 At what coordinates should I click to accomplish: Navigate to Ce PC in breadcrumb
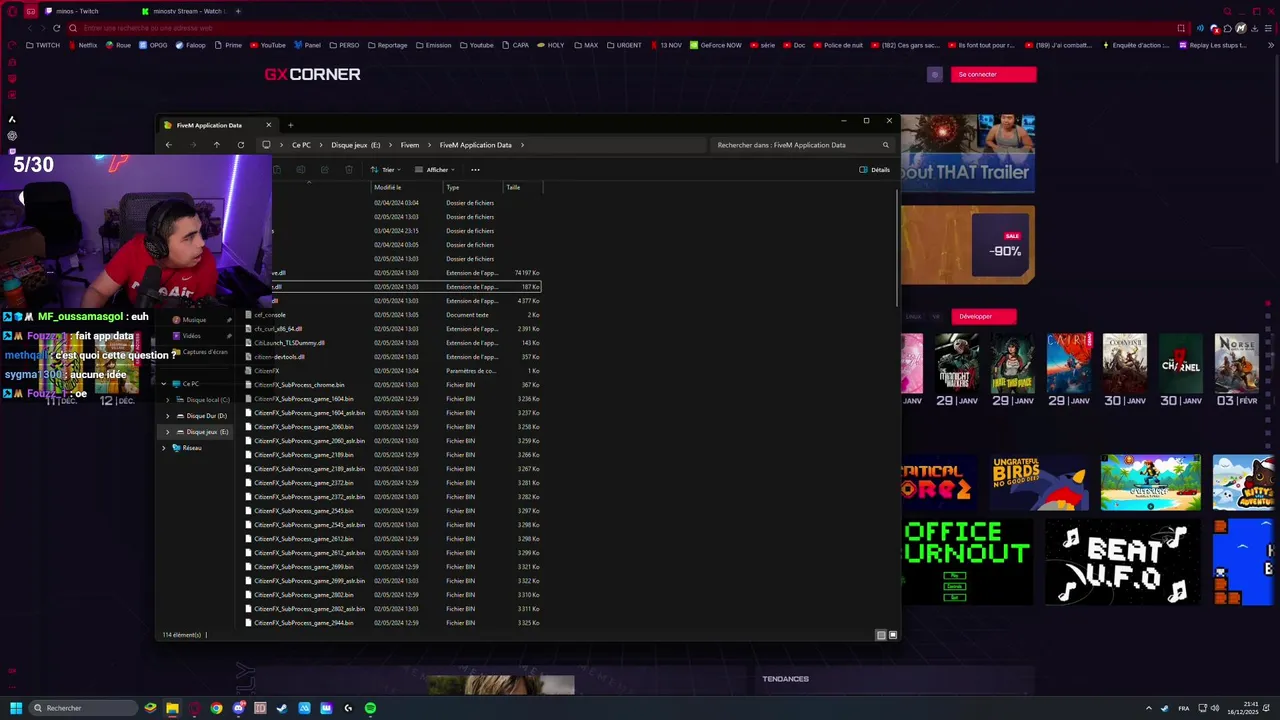point(301,145)
